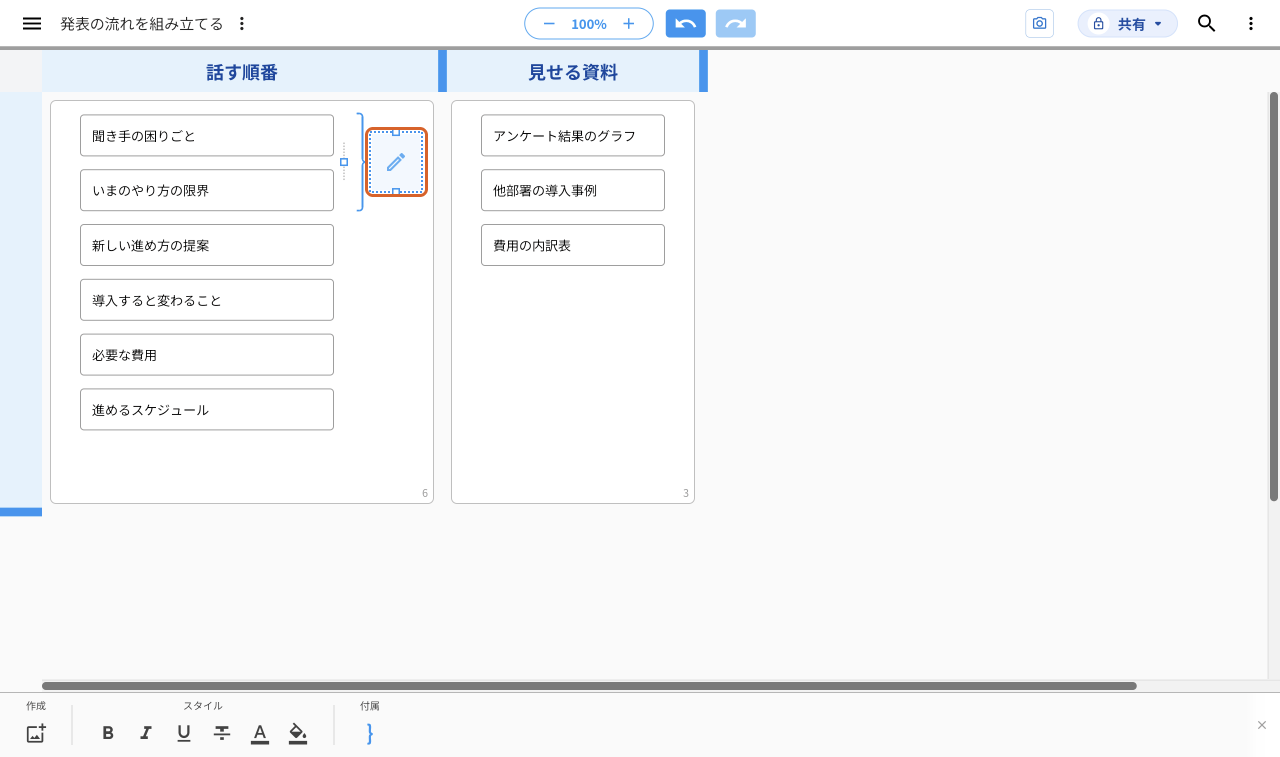Click the pencil edit note box
This screenshot has height=757, width=1280.
pos(396,162)
